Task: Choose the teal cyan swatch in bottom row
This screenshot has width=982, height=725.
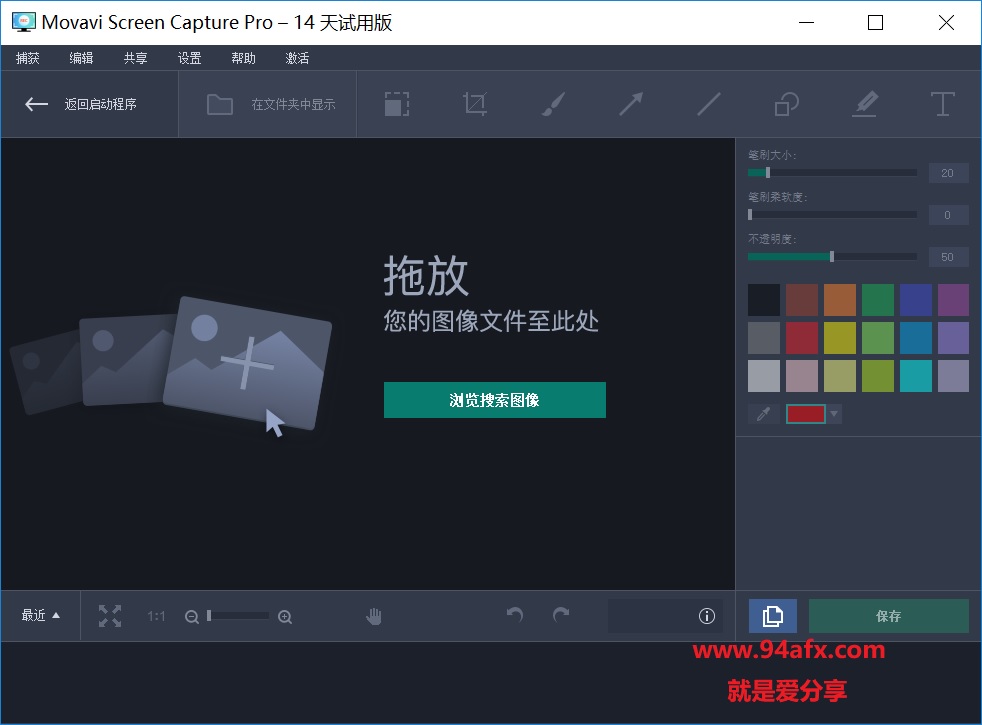Action: click(916, 376)
